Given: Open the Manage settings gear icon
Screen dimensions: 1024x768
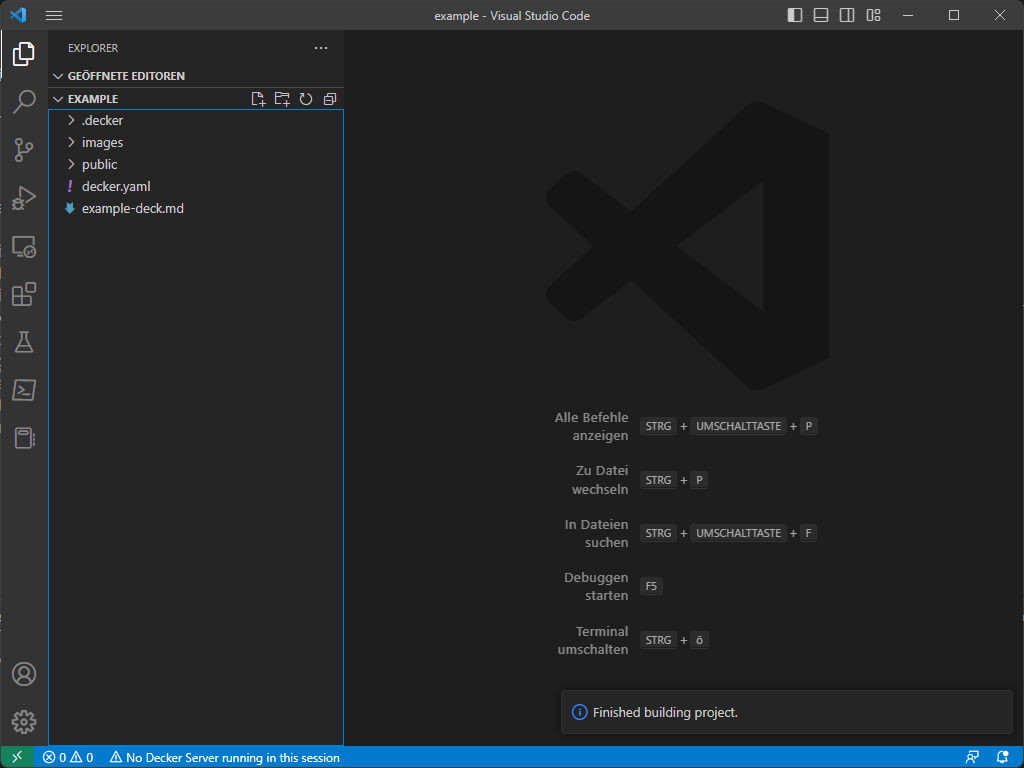Looking at the screenshot, I should point(24,722).
